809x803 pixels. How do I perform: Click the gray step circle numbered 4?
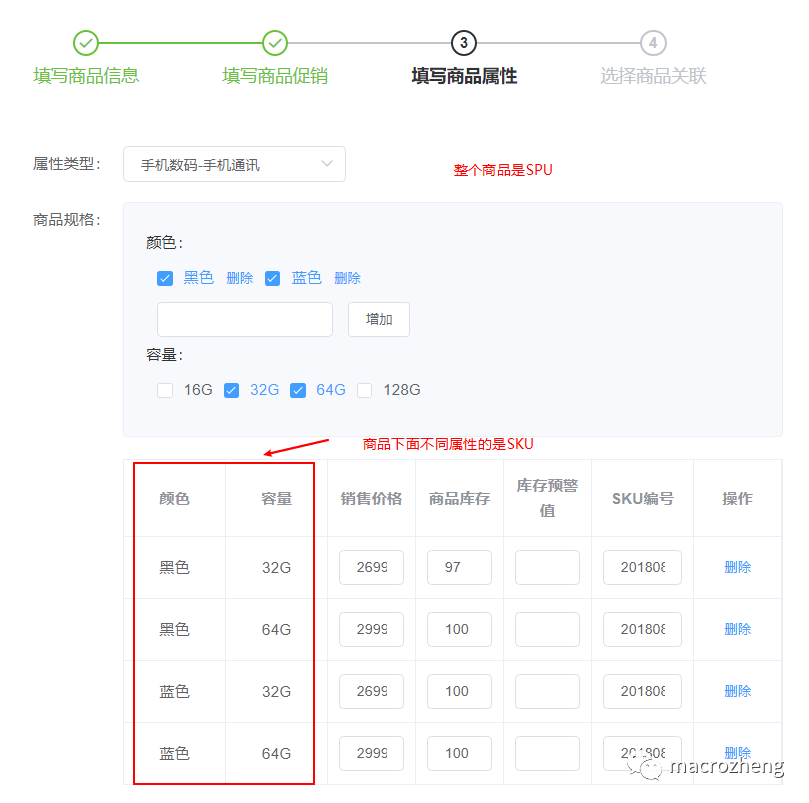653,43
